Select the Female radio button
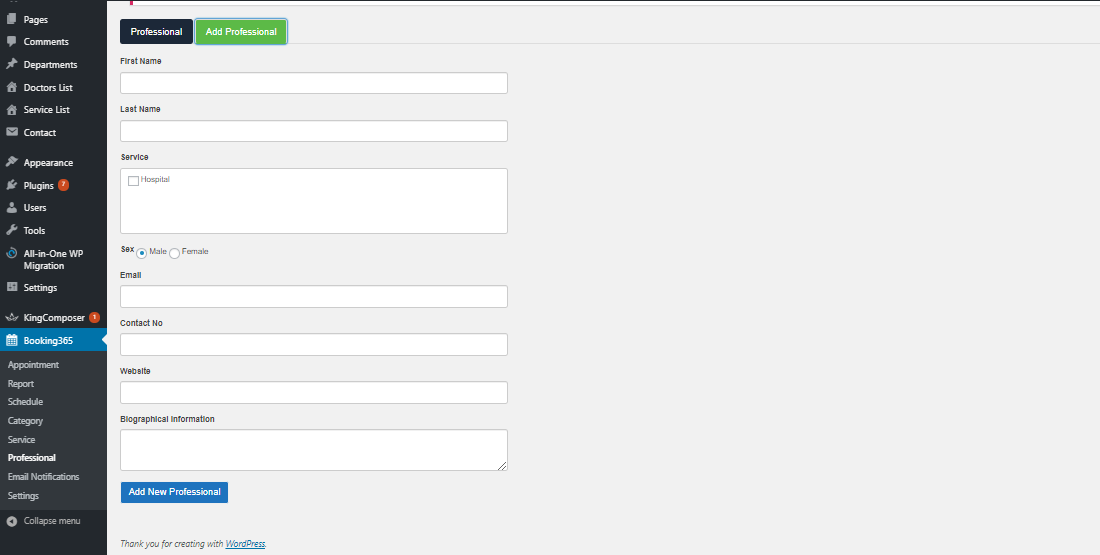This screenshot has width=1100, height=555. pyautogui.click(x=175, y=253)
